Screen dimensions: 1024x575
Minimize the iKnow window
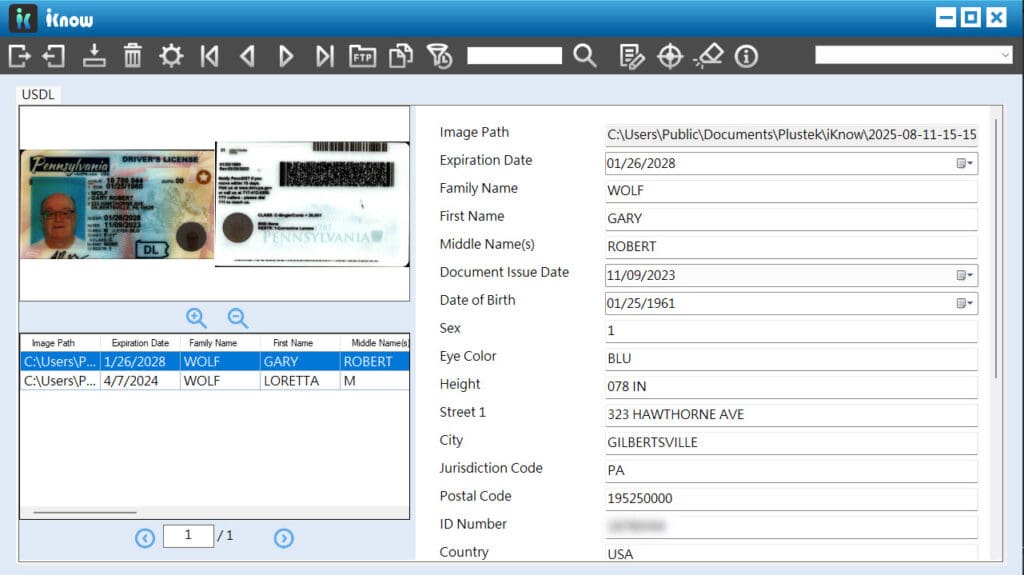(946, 17)
